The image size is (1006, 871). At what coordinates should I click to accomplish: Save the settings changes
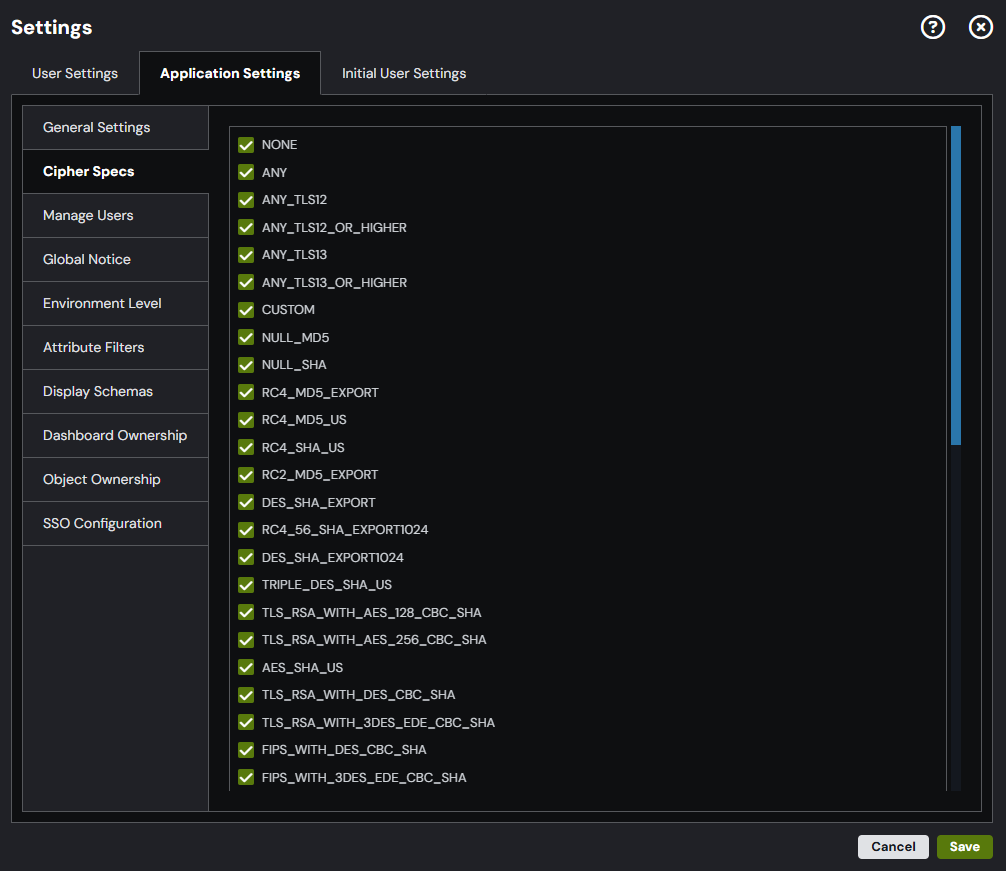[964, 847]
